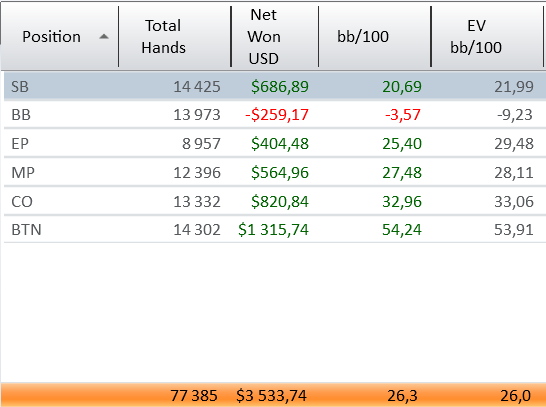Image resolution: width=546 pixels, height=407 pixels.
Task: Sort by bb/100 column header
Action: click(x=375, y=37)
